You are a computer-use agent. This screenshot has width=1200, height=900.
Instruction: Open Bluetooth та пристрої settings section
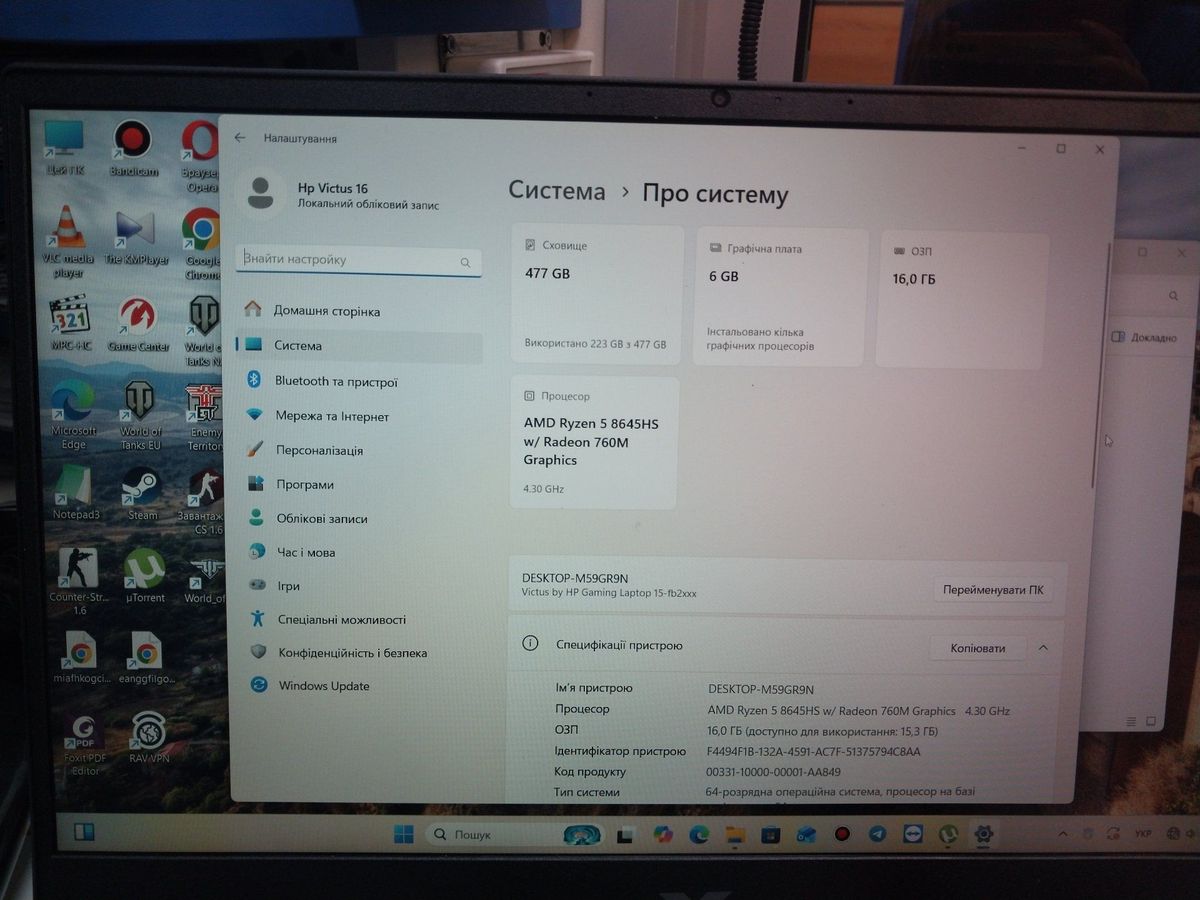pyautogui.click(x=335, y=381)
